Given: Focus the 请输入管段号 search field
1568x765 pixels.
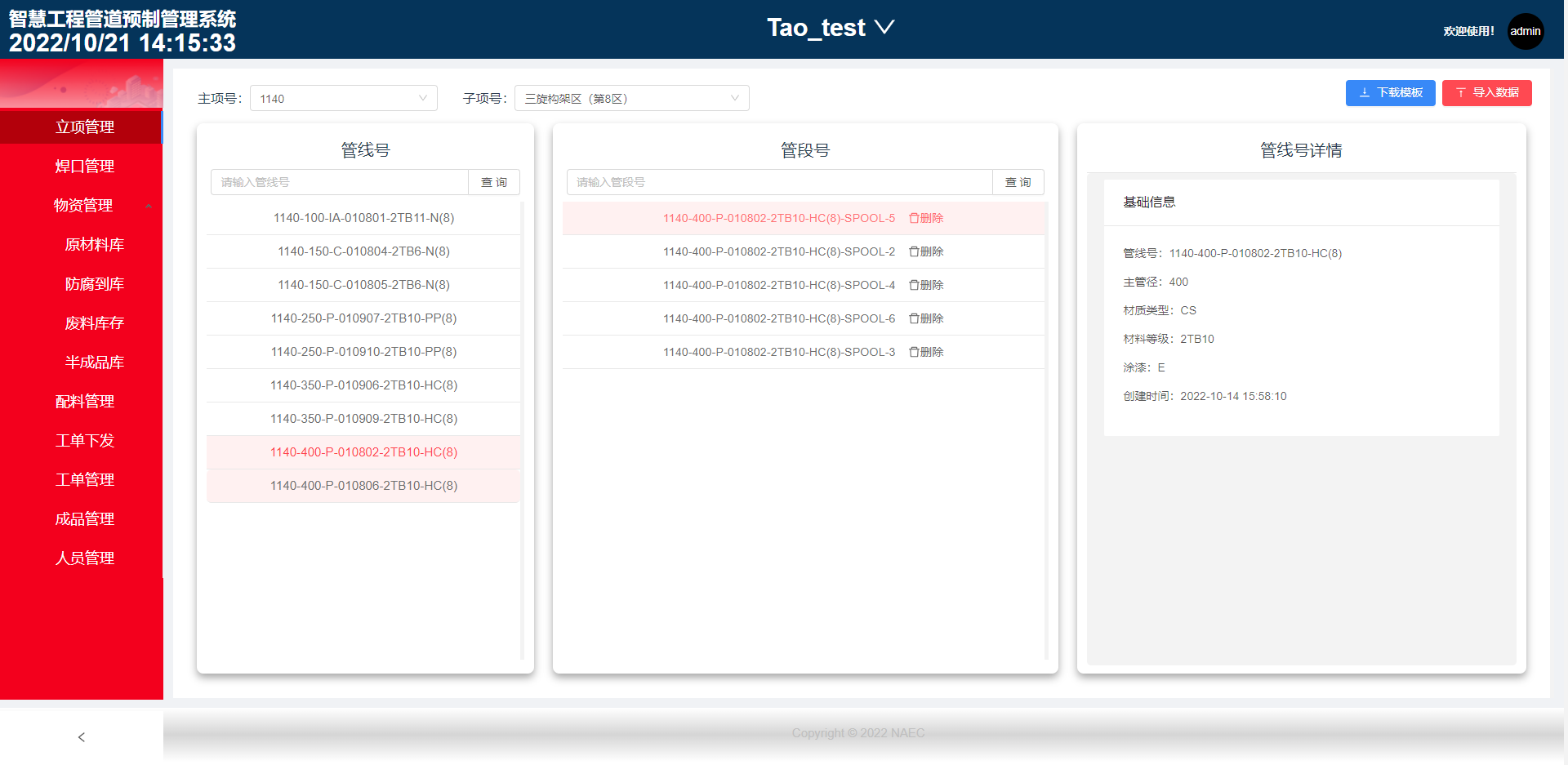Looking at the screenshot, I should click(x=780, y=182).
